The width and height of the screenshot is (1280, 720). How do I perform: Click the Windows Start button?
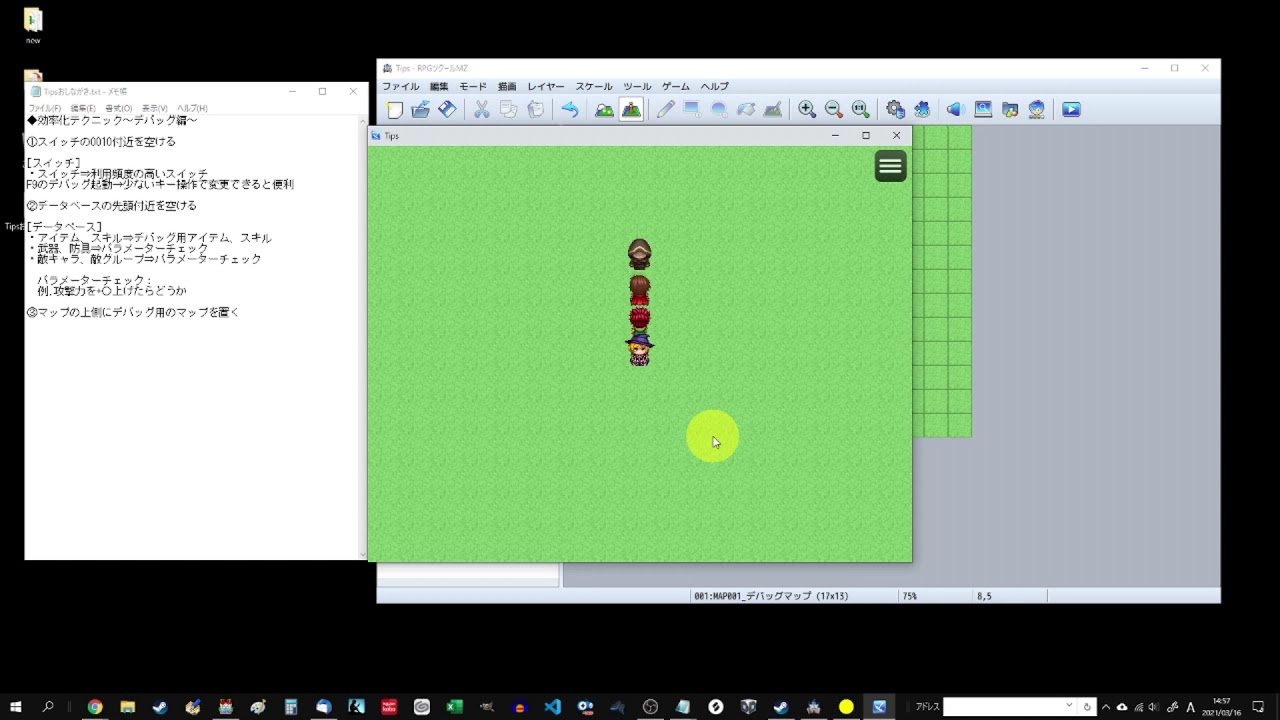[x=16, y=707]
